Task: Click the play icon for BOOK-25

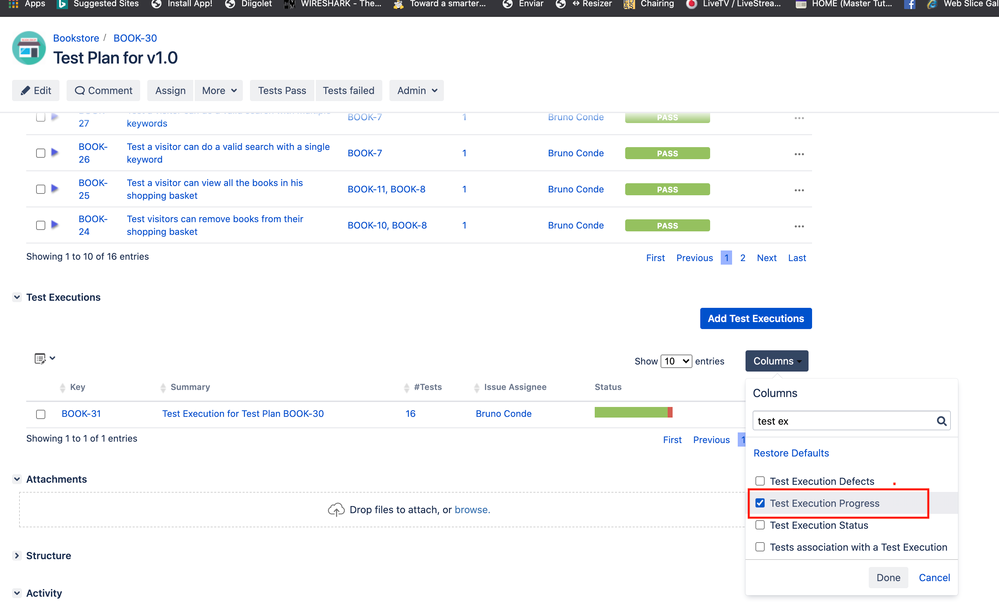Action: coord(55,189)
